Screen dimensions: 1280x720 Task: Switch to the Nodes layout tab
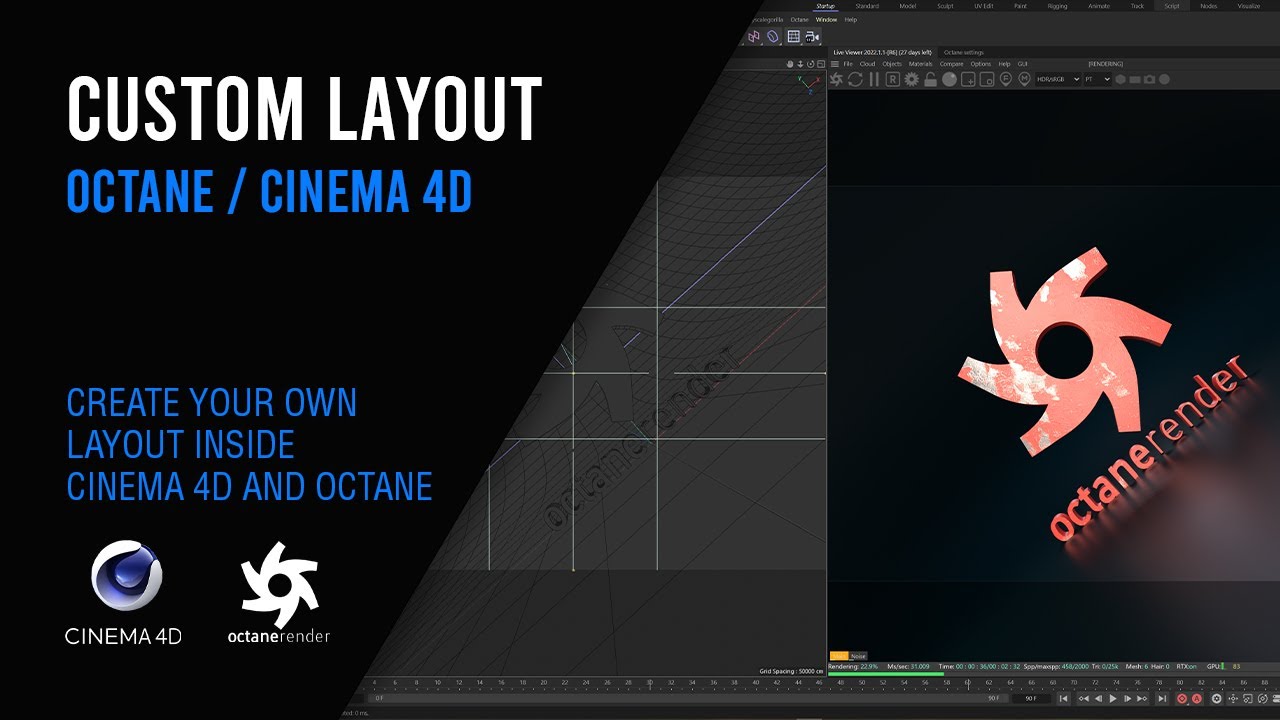click(1208, 6)
